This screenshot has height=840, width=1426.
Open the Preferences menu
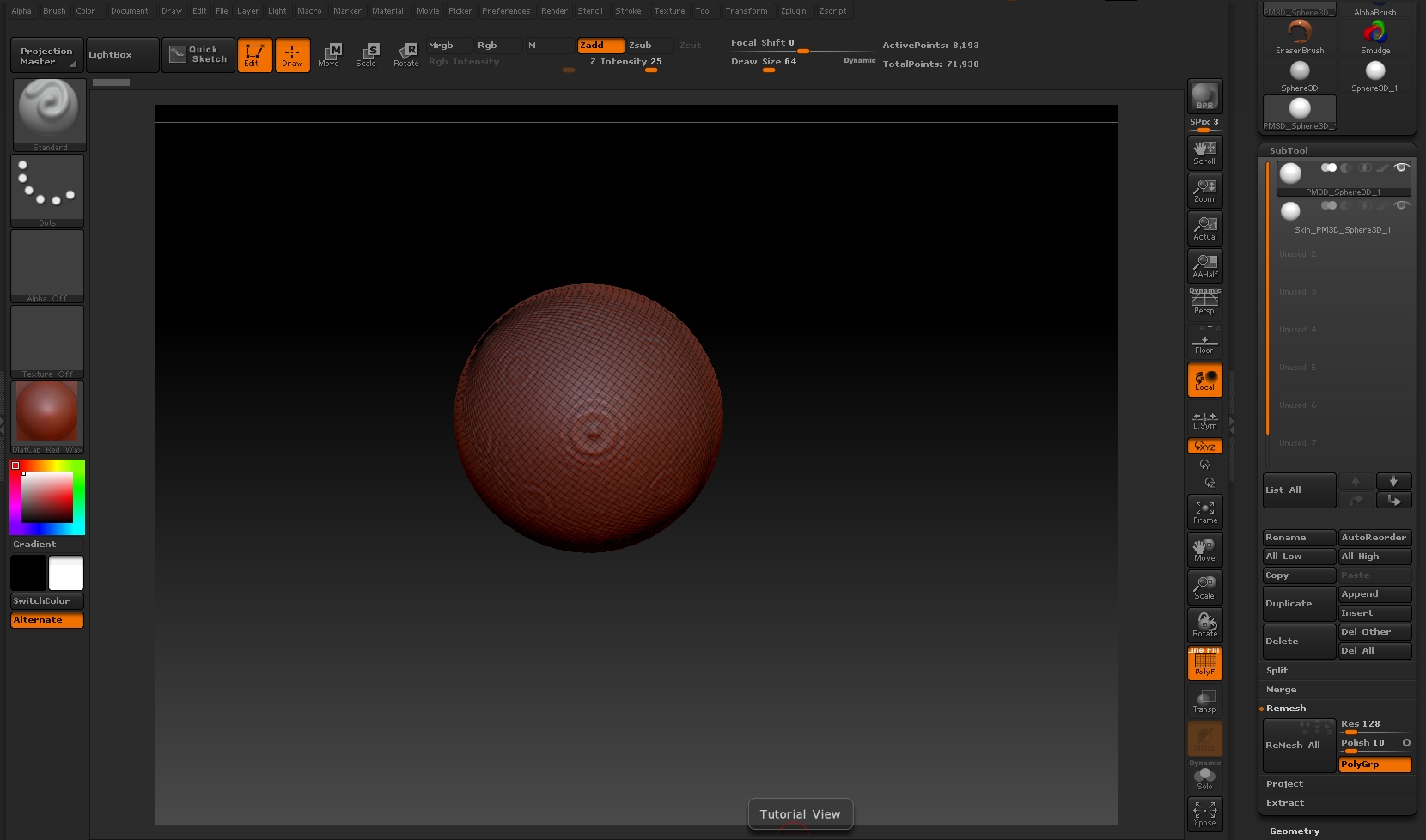[506, 11]
